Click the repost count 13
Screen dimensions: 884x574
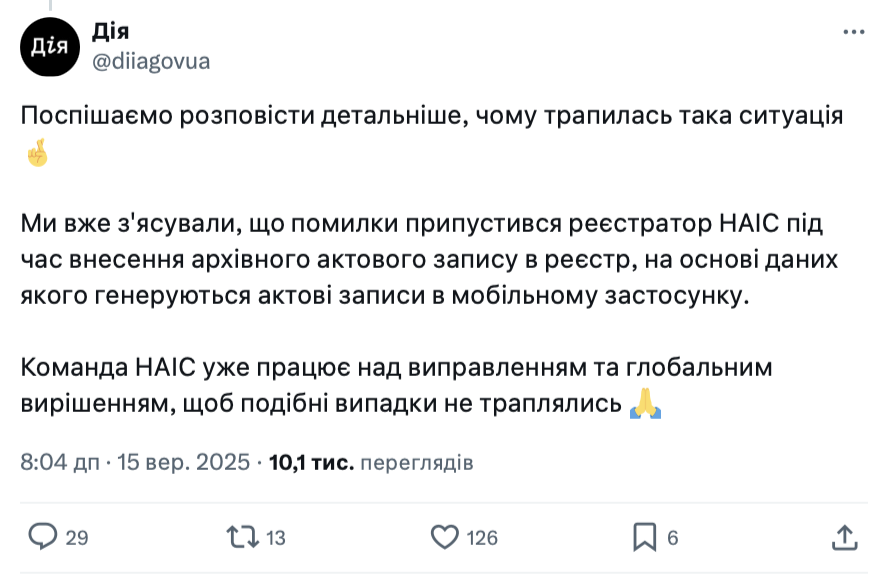(x=276, y=538)
